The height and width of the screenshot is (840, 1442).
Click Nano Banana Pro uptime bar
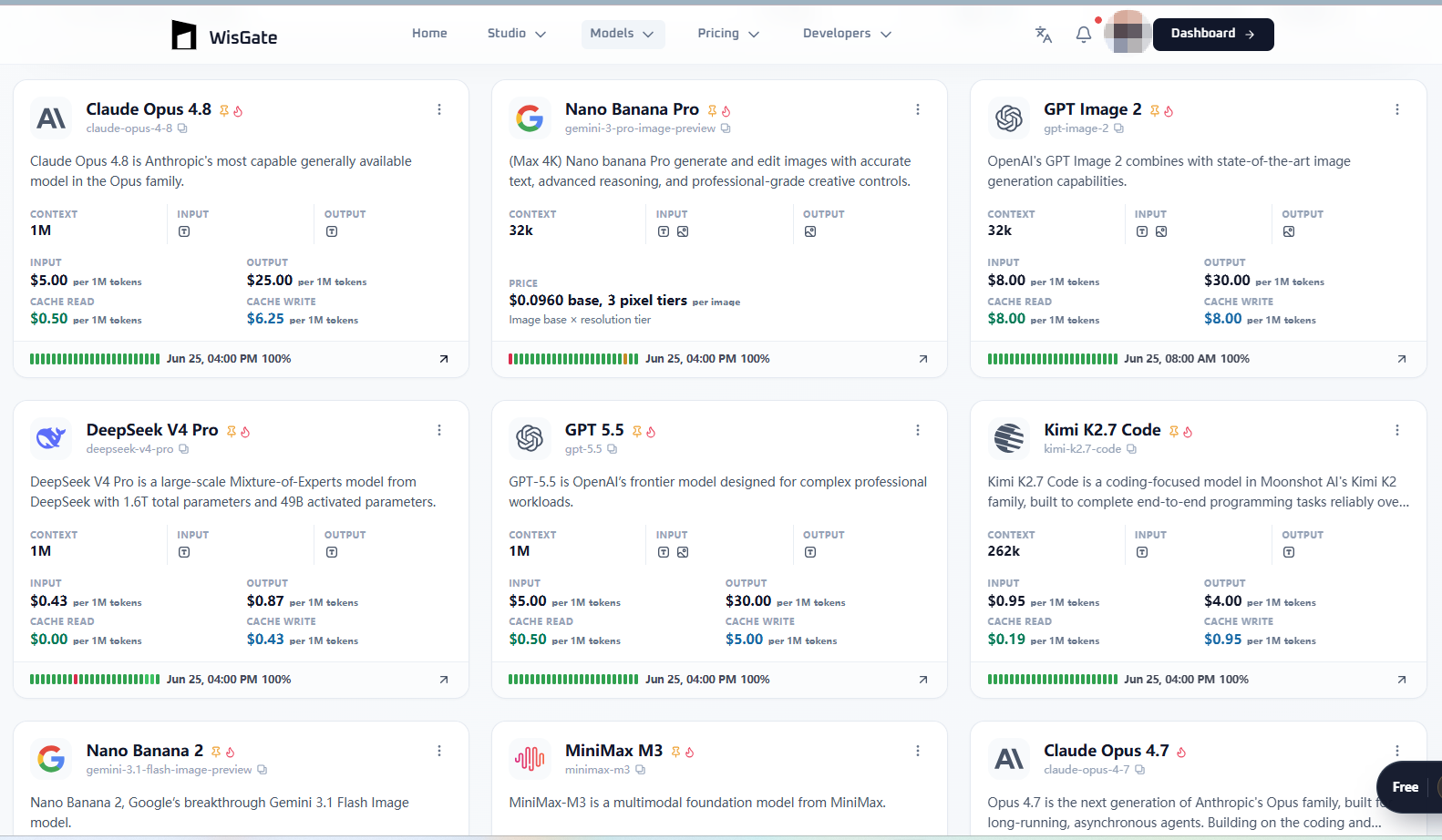573,359
